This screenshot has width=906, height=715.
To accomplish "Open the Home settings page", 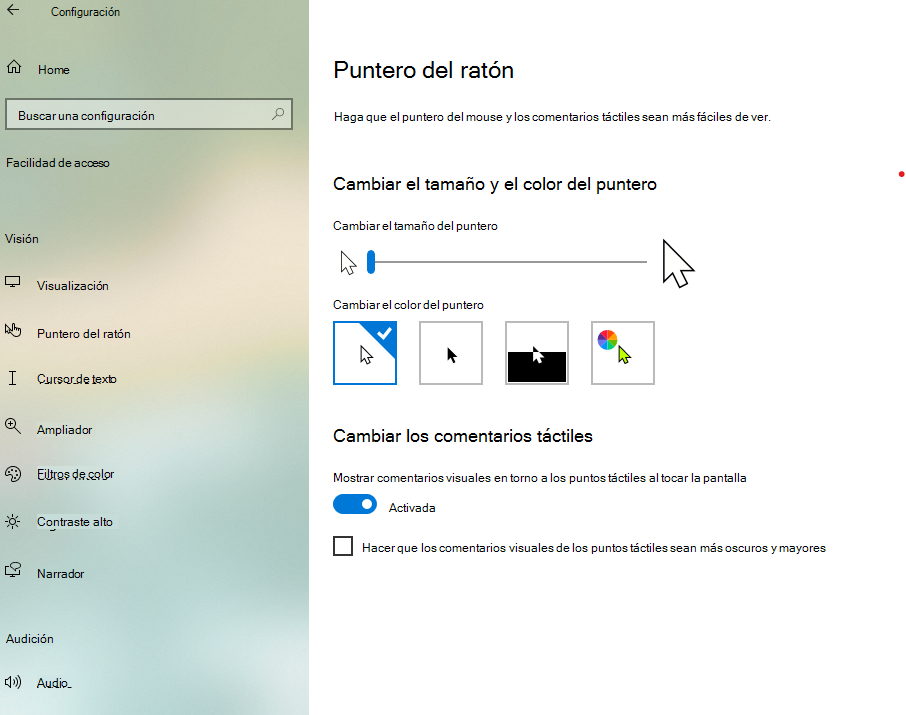I will click(54, 69).
